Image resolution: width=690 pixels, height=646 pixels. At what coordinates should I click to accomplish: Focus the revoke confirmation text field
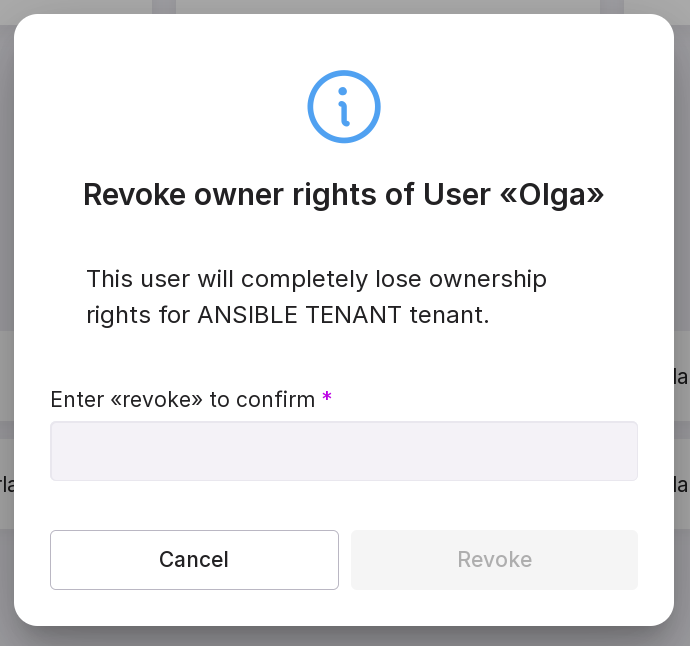tap(344, 451)
